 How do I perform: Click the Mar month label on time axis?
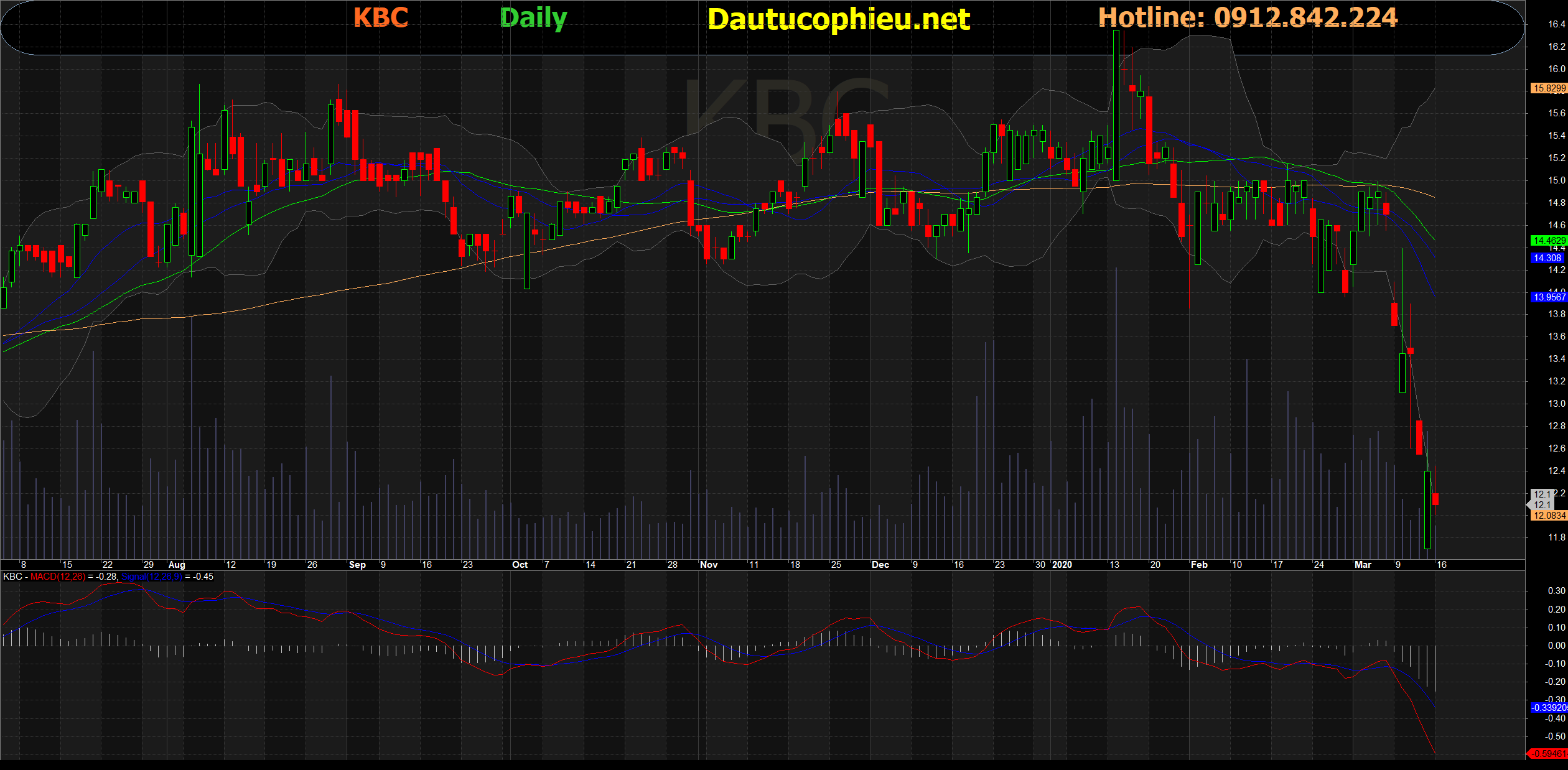click(1363, 565)
